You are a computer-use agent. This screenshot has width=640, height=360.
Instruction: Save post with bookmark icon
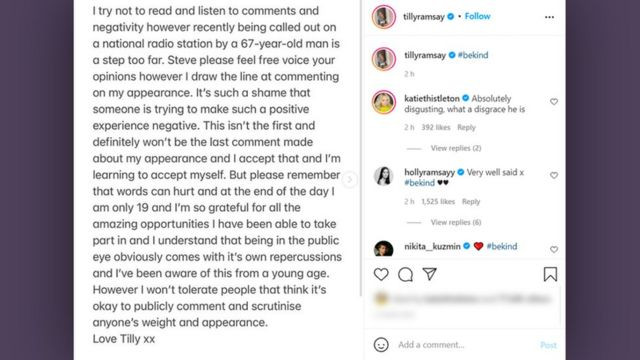(x=550, y=274)
